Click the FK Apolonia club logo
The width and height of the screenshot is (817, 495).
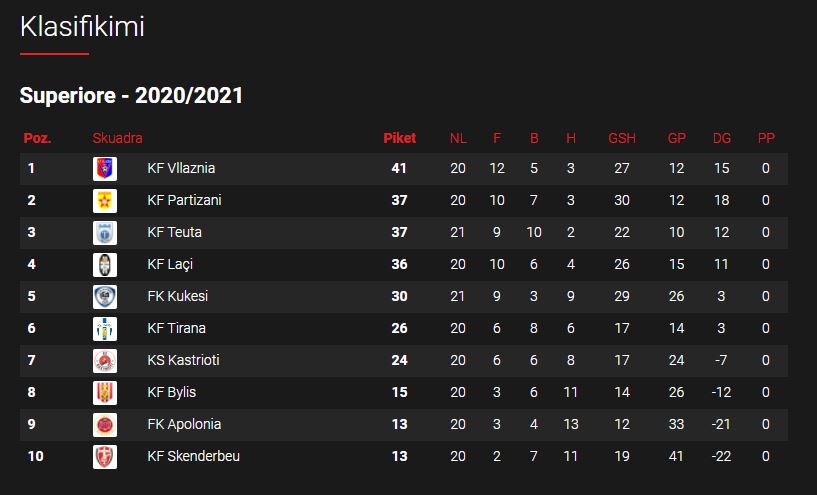105,425
